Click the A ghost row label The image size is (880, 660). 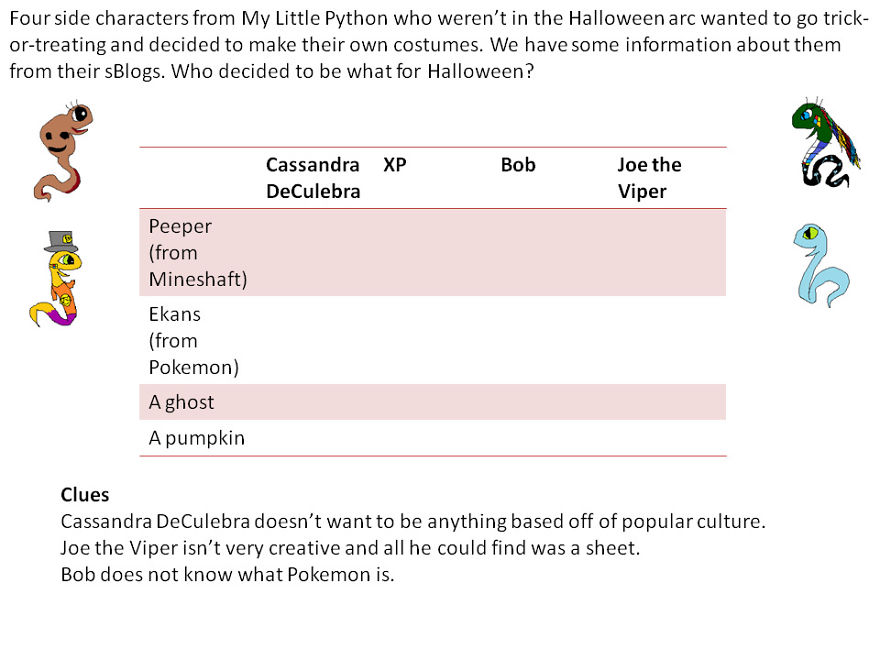coord(181,402)
